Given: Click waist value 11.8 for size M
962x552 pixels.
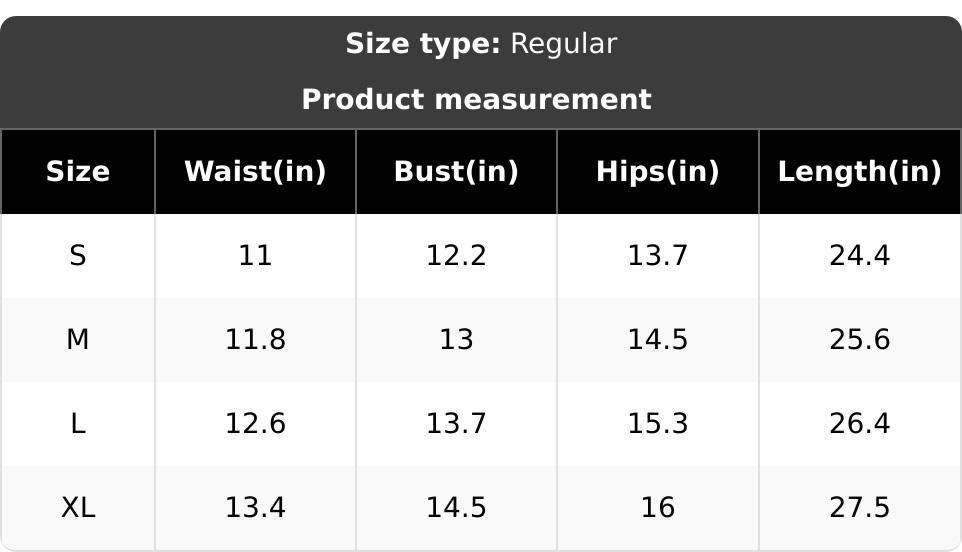Looking at the screenshot, I should pos(255,340).
